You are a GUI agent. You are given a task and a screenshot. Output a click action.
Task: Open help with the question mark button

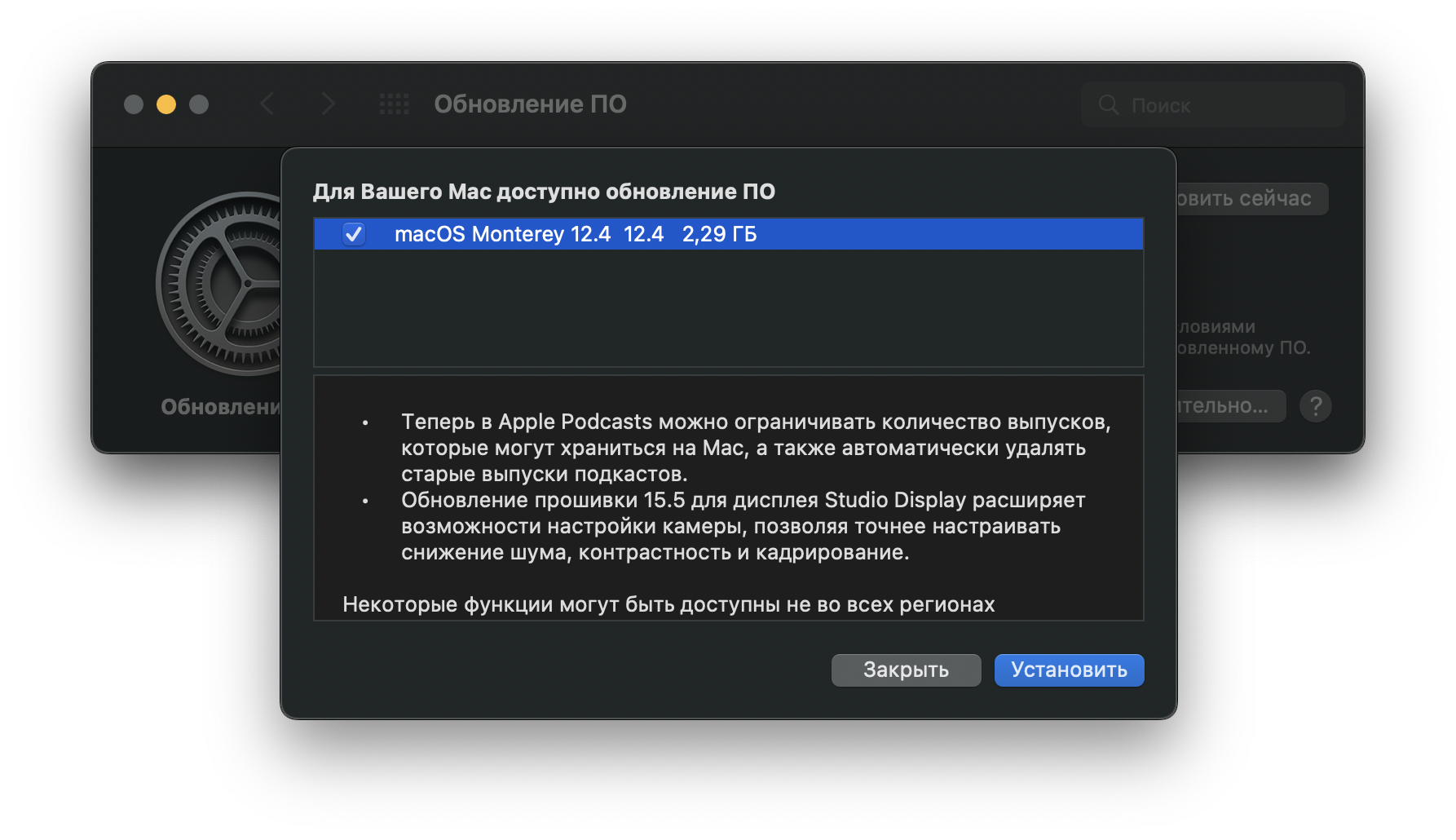[x=1315, y=406]
